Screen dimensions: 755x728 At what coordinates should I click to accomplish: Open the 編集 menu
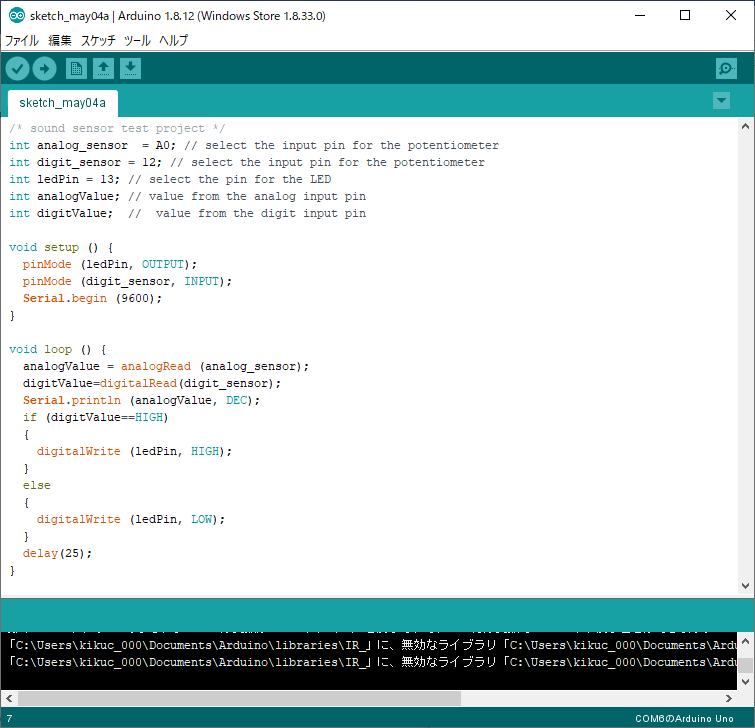[x=60, y=41]
